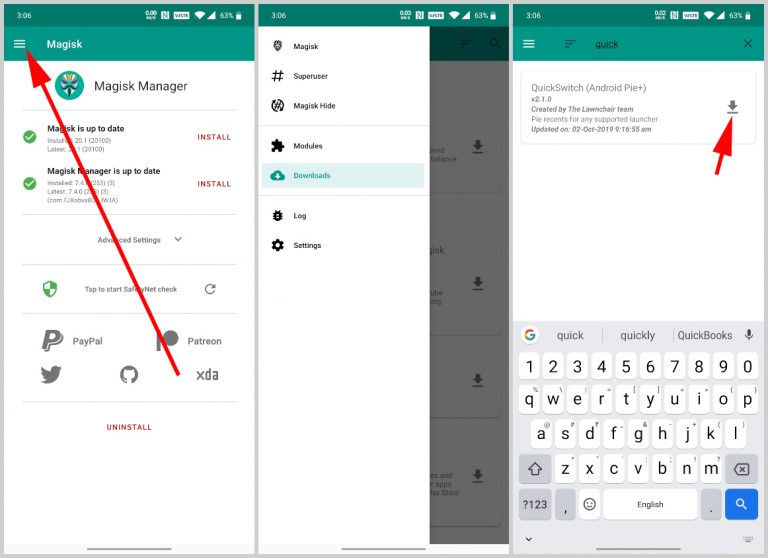The height and width of the screenshot is (558, 768).
Task: Tap the SafetyNet refresh icon
Action: (x=210, y=289)
